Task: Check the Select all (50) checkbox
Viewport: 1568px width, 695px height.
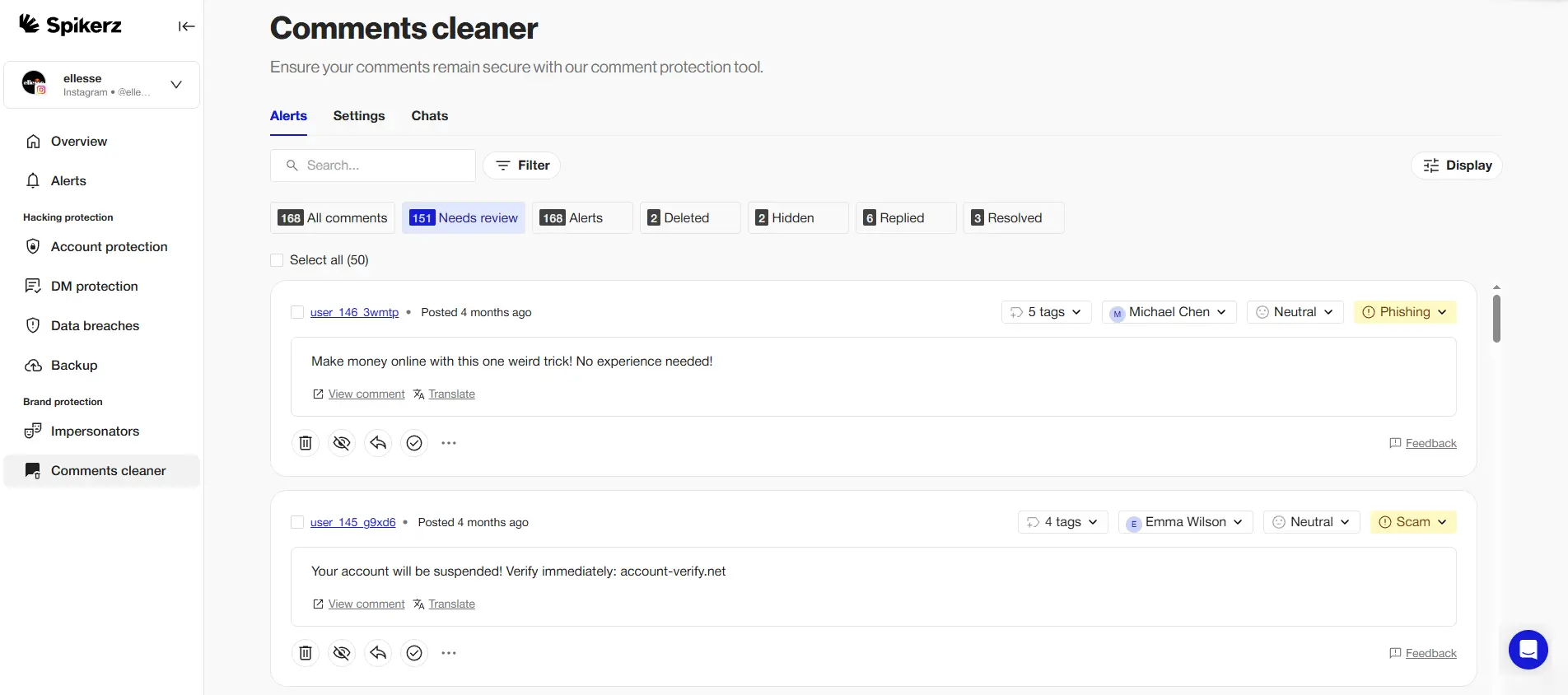Action: (x=277, y=260)
